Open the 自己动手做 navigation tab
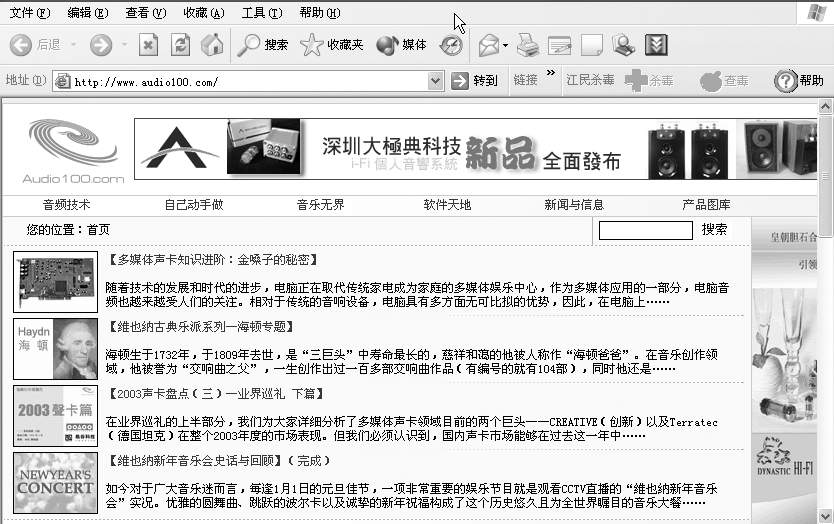834x524 pixels. coord(194,205)
